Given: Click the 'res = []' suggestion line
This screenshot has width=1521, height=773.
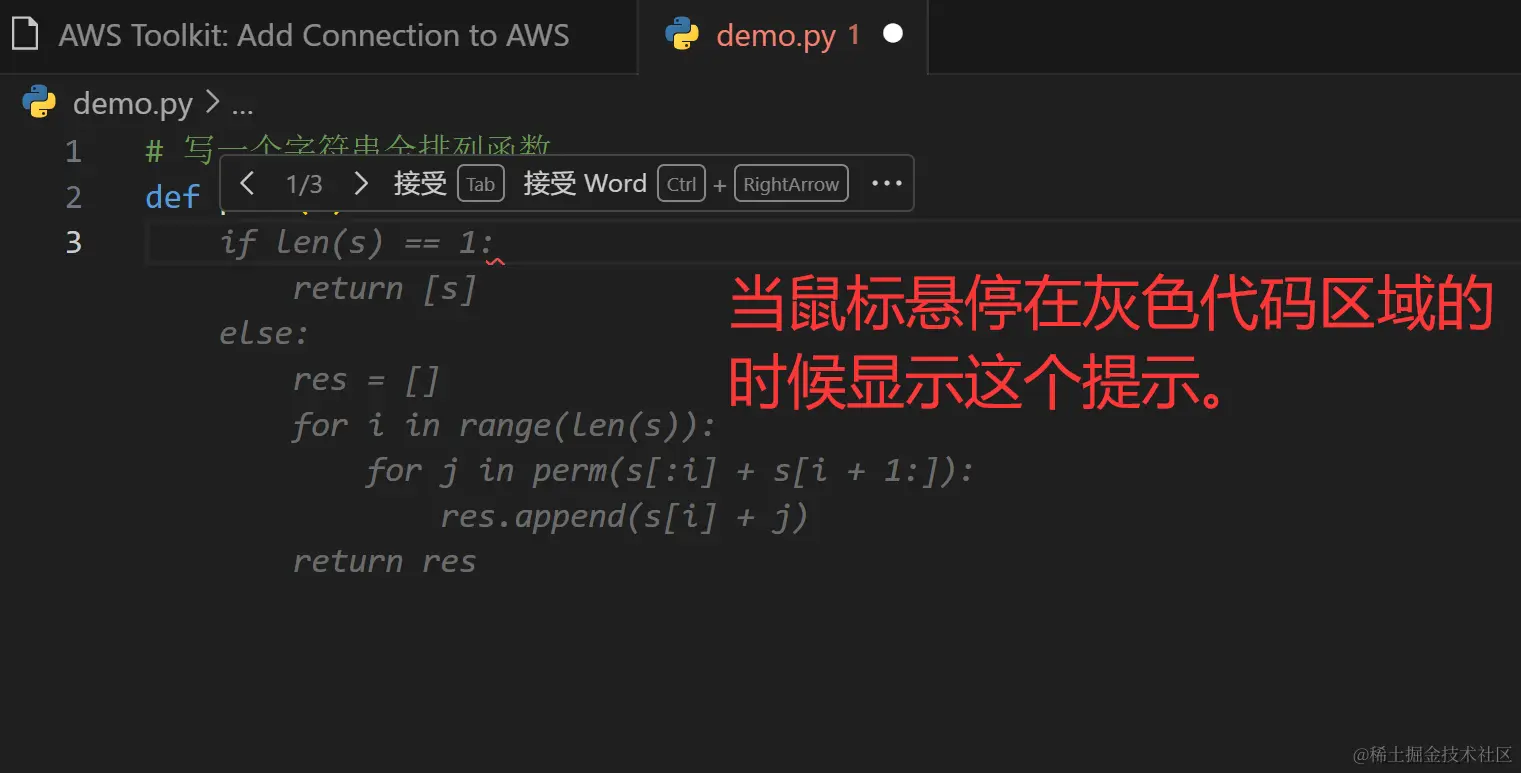Looking at the screenshot, I should (366, 380).
